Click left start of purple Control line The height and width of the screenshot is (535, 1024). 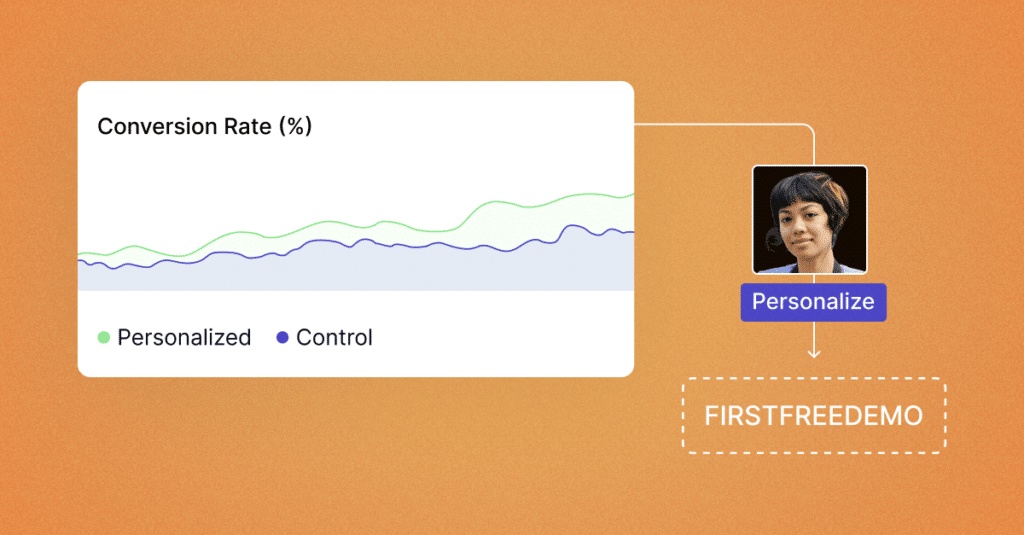[x=80, y=261]
